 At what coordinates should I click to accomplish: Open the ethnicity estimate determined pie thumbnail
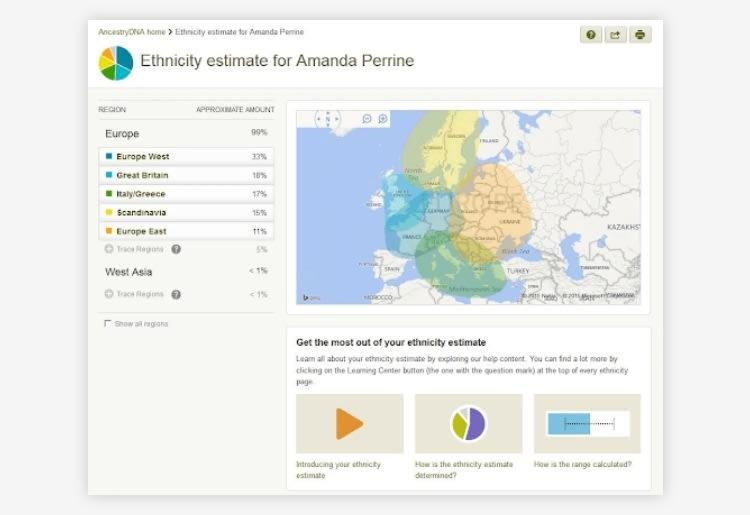point(468,424)
